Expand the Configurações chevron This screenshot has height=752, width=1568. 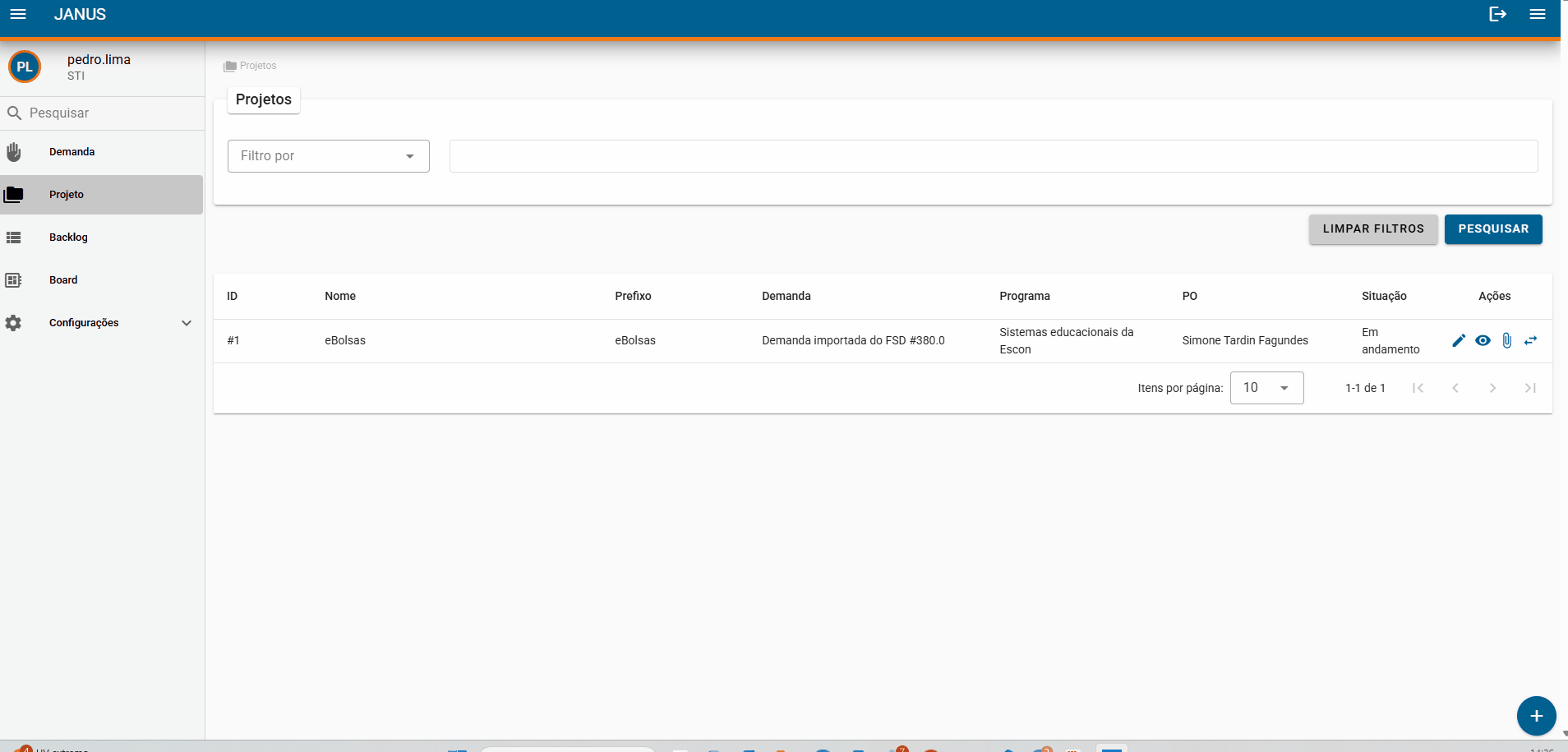coord(187,323)
